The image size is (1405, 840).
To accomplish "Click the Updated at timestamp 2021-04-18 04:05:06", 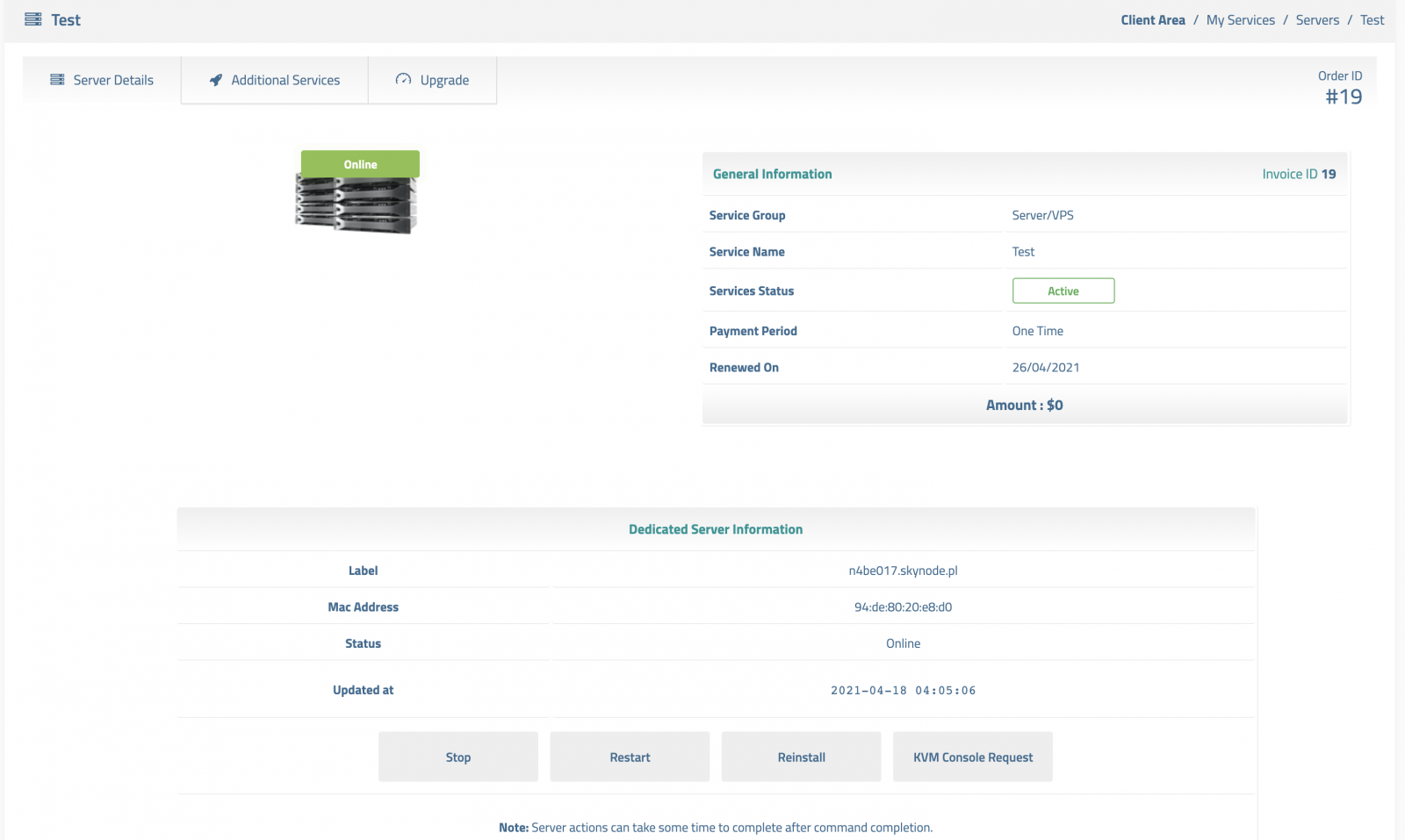I will (x=903, y=690).
